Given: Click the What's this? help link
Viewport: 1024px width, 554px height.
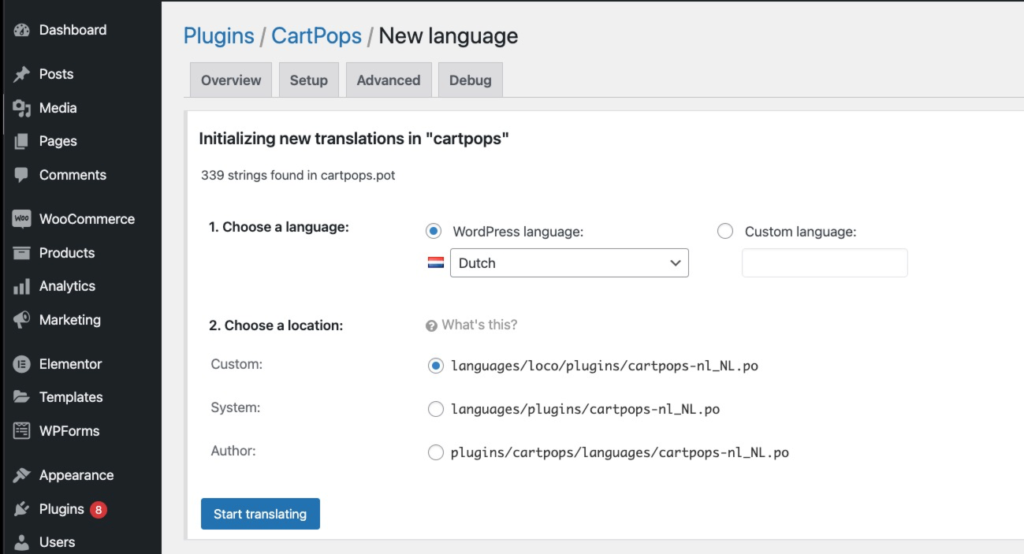Looking at the screenshot, I should (479, 325).
